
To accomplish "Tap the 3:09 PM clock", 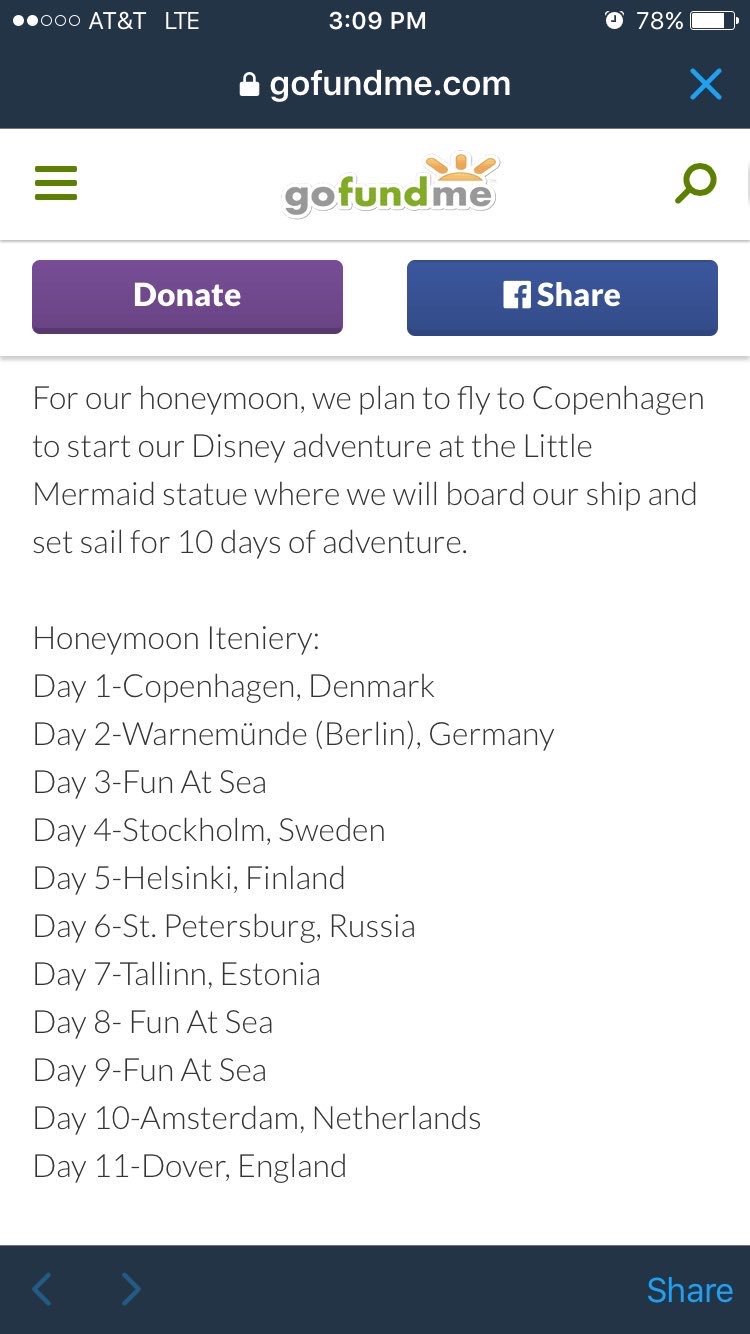I will (377, 21).
